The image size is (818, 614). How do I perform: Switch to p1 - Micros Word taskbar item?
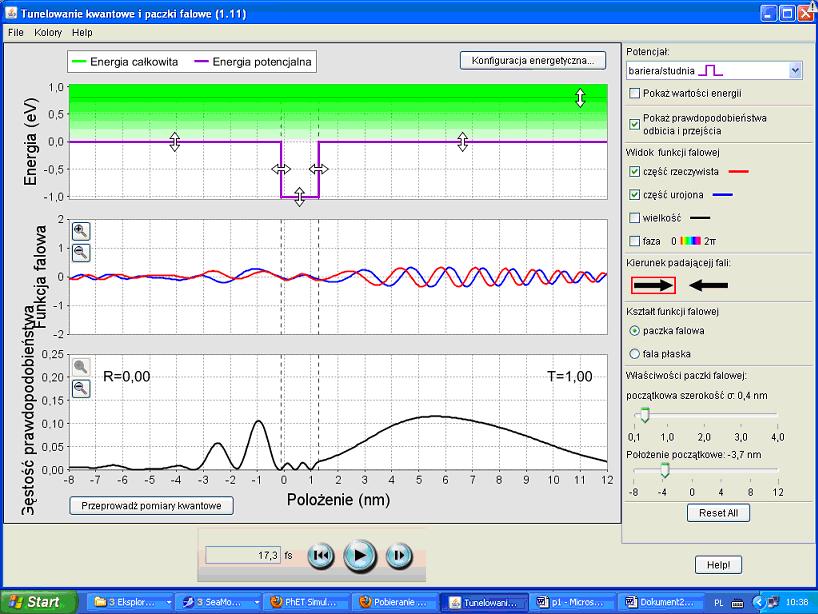[x=571, y=603]
